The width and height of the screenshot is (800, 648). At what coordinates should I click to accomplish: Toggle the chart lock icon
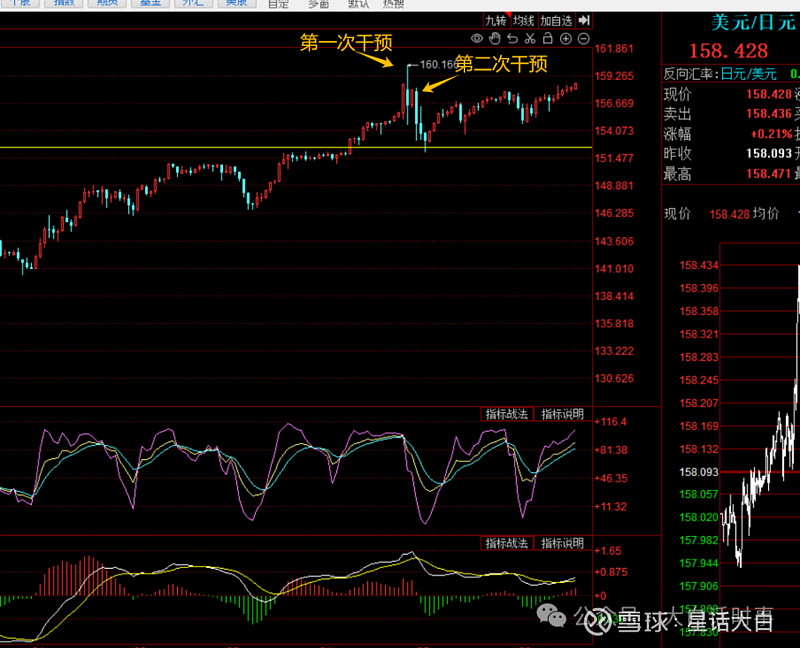(548, 39)
